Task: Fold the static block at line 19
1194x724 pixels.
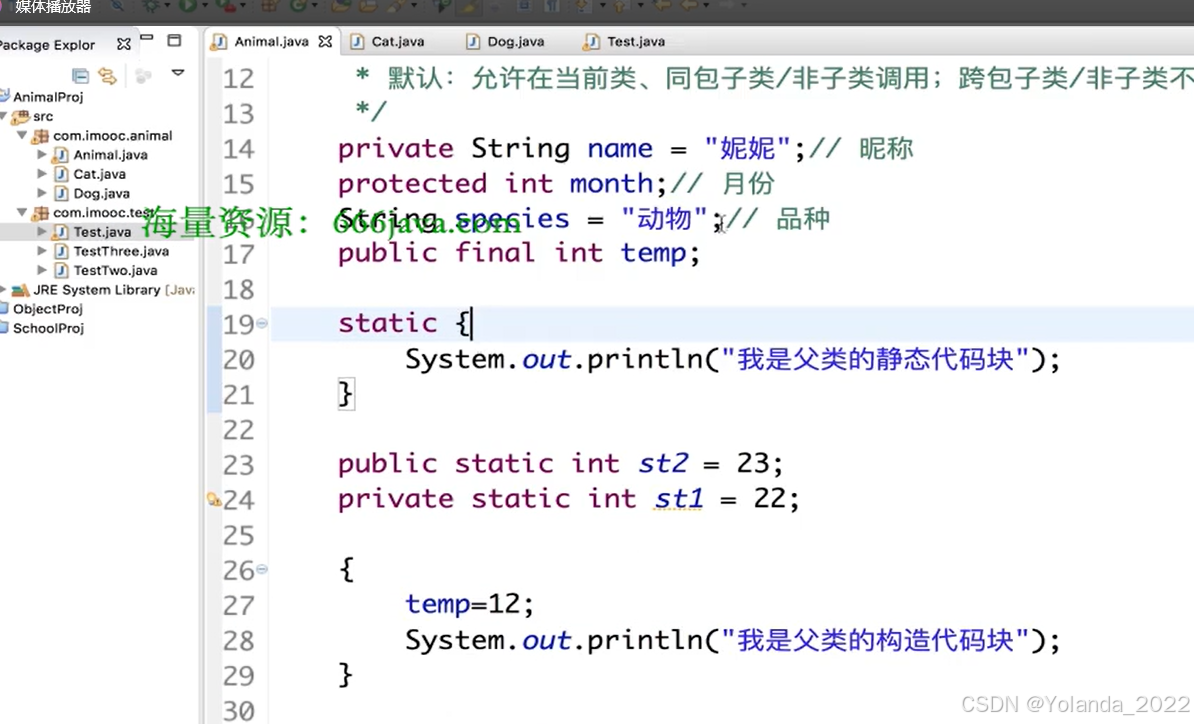Action: tap(262, 323)
